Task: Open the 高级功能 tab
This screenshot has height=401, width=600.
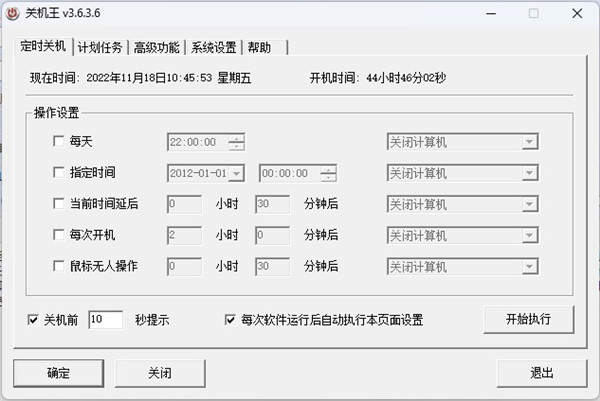Action: pos(157,47)
